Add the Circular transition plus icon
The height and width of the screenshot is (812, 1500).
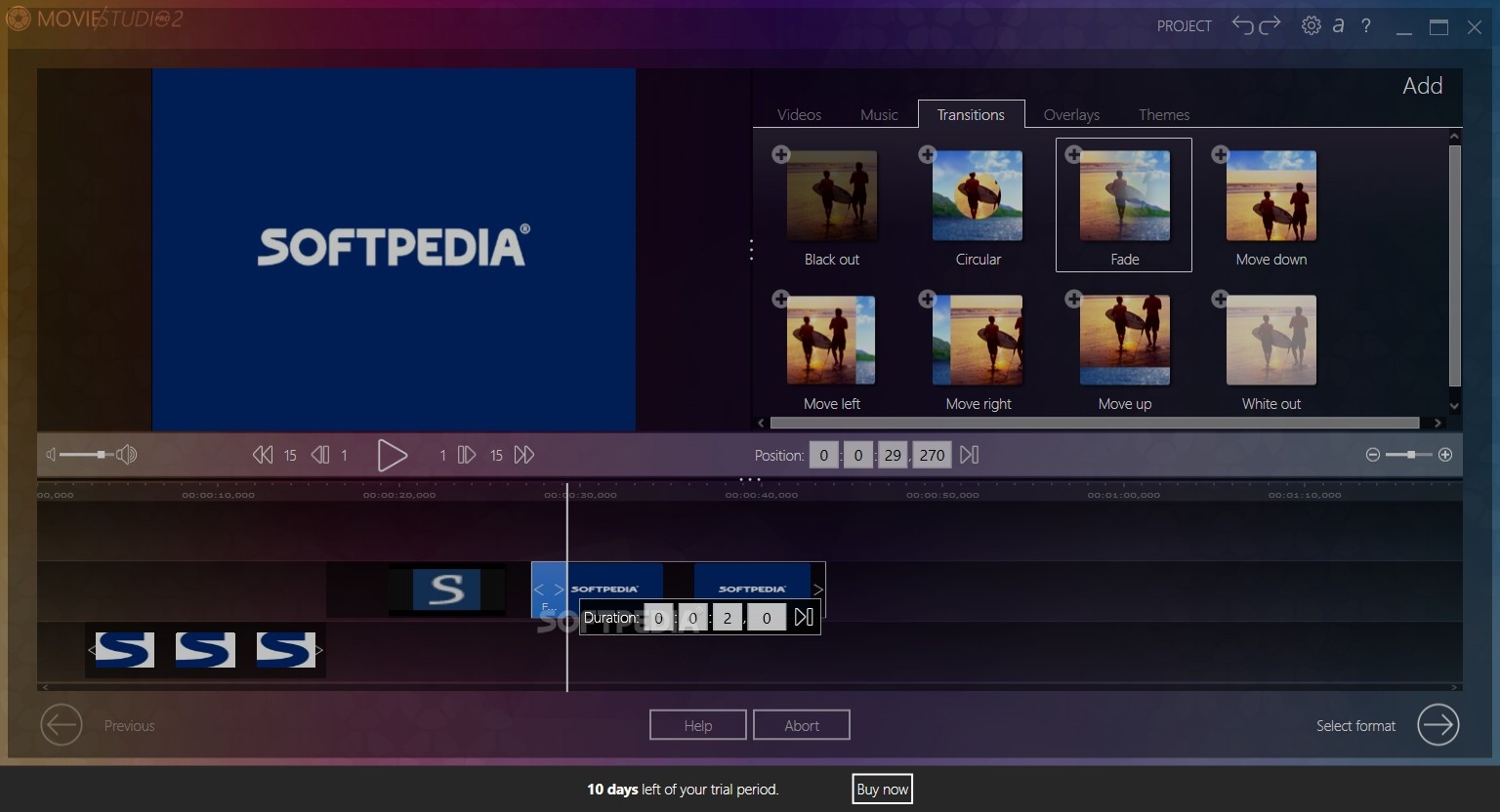pos(927,154)
